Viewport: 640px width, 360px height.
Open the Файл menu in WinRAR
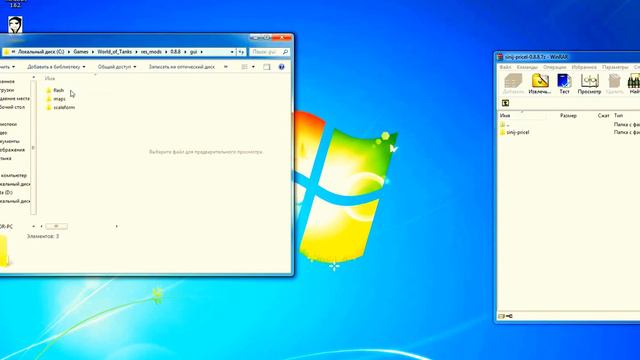pyautogui.click(x=505, y=67)
